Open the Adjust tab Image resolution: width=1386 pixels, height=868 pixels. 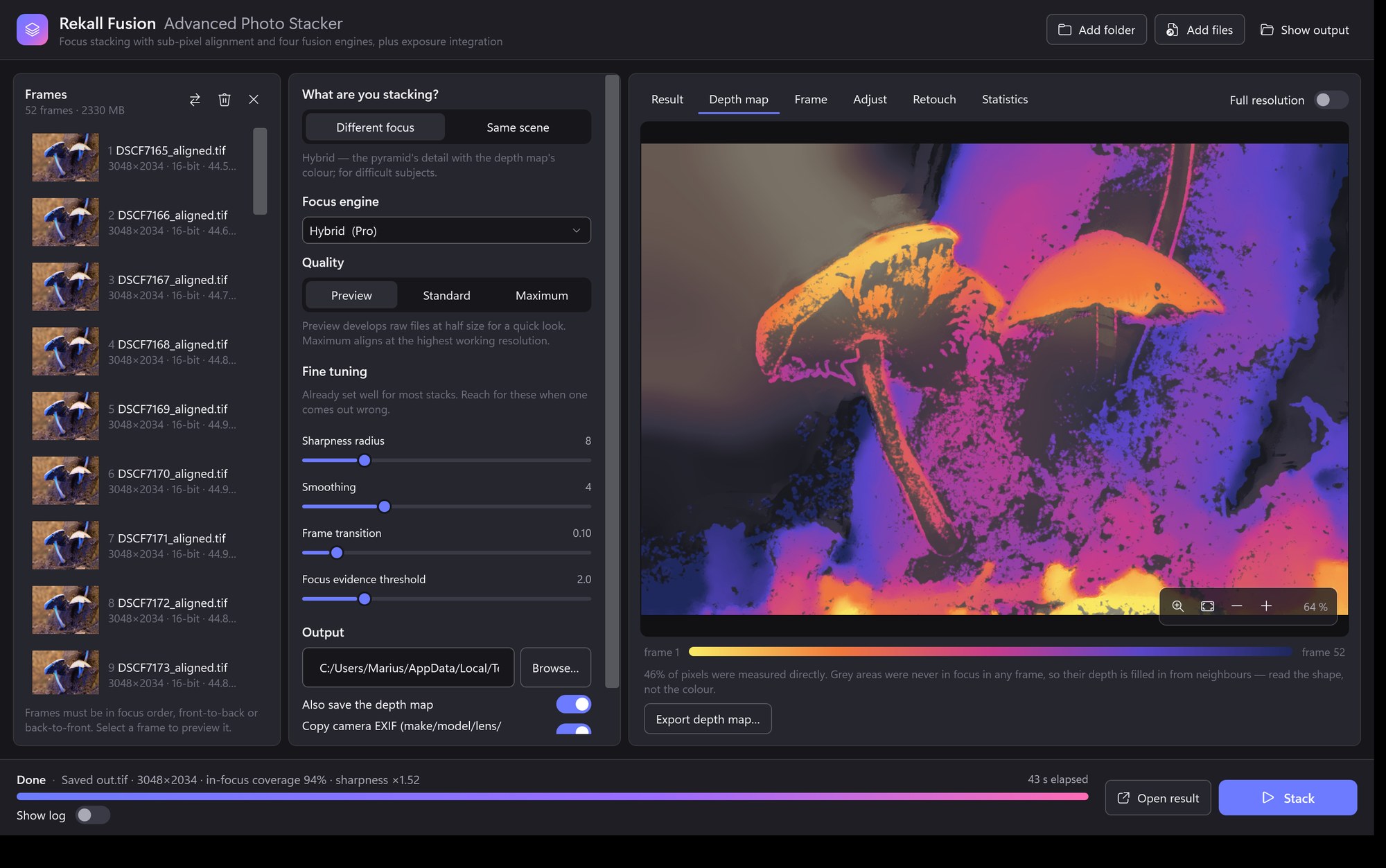coord(870,100)
